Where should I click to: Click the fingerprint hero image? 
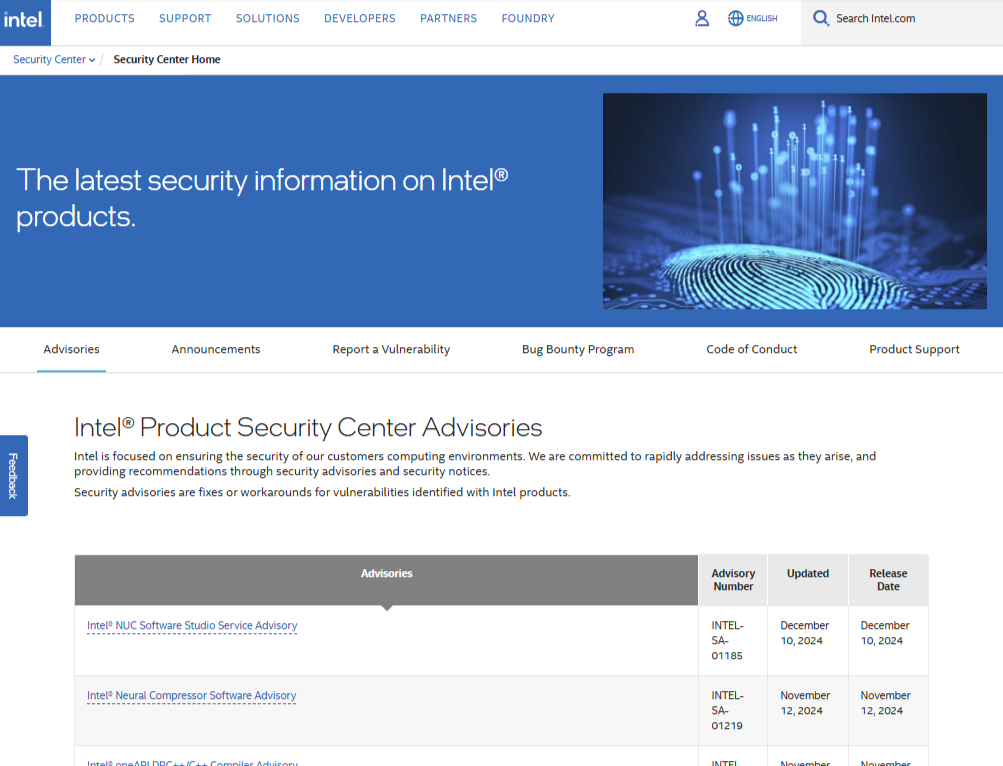pyautogui.click(x=794, y=201)
